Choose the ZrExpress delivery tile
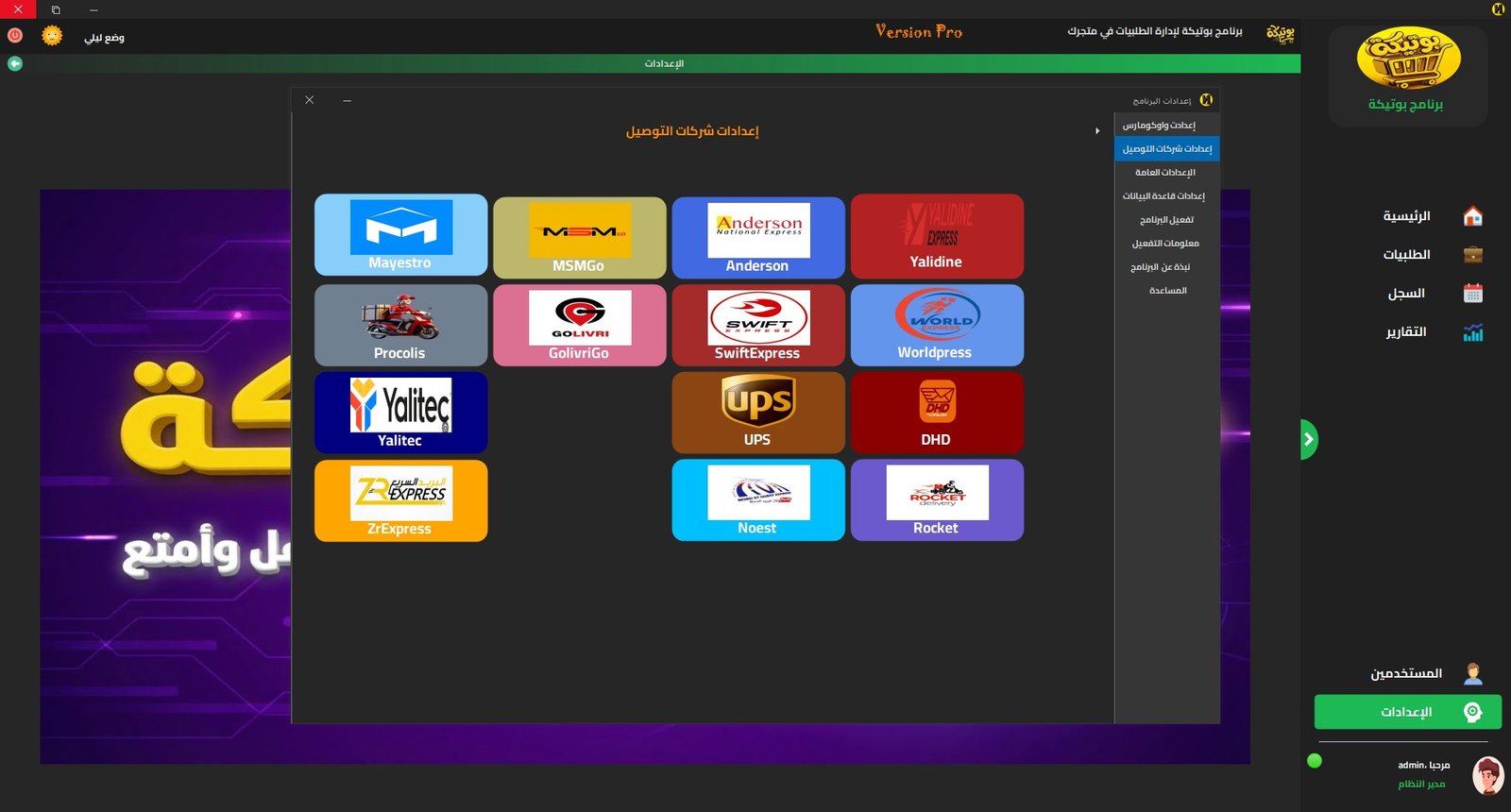Image resolution: width=1511 pixels, height=812 pixels. 400,500
